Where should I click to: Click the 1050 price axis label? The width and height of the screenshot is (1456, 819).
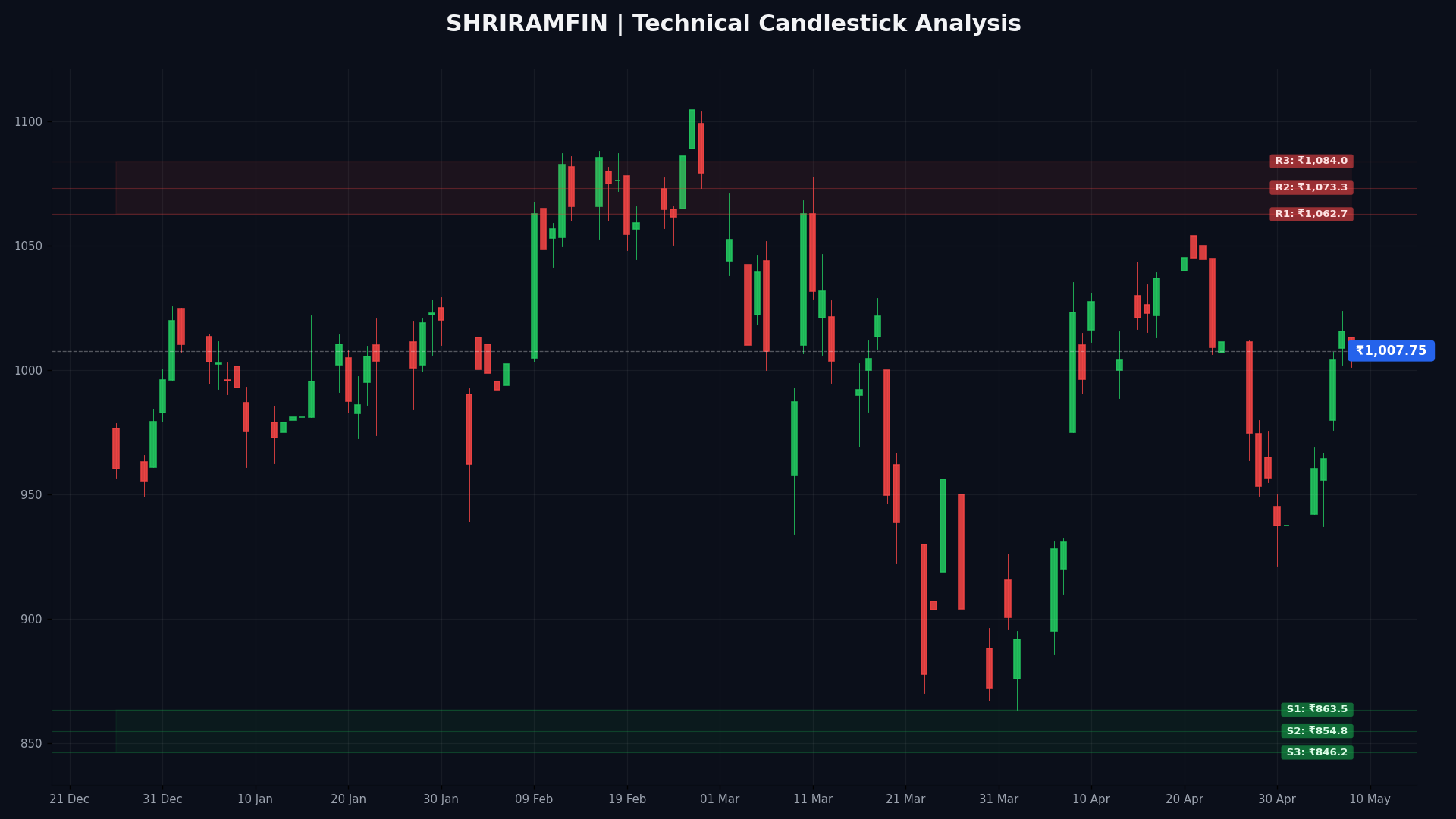pyautogui.click(x=28, y=246)
